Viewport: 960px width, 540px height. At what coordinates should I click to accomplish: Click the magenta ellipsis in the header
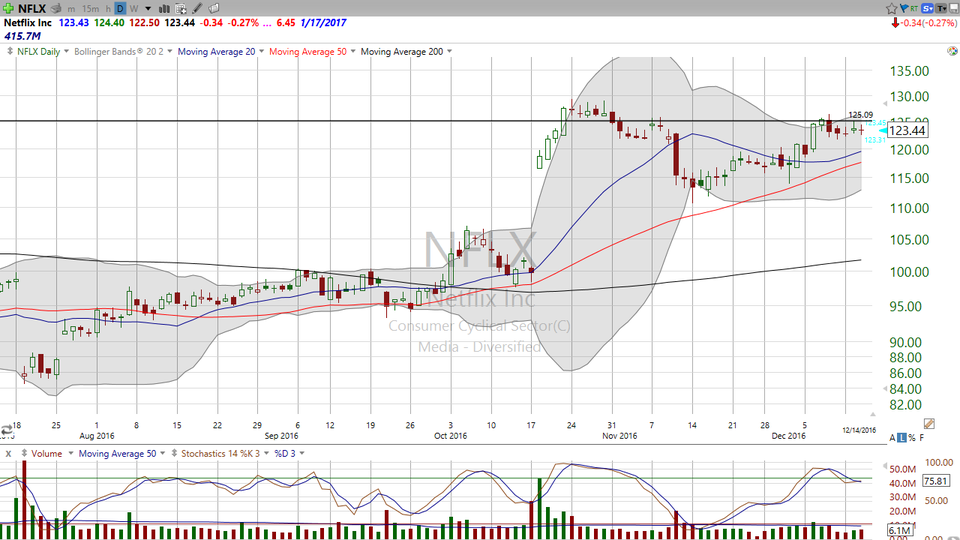tap(267, 23)
